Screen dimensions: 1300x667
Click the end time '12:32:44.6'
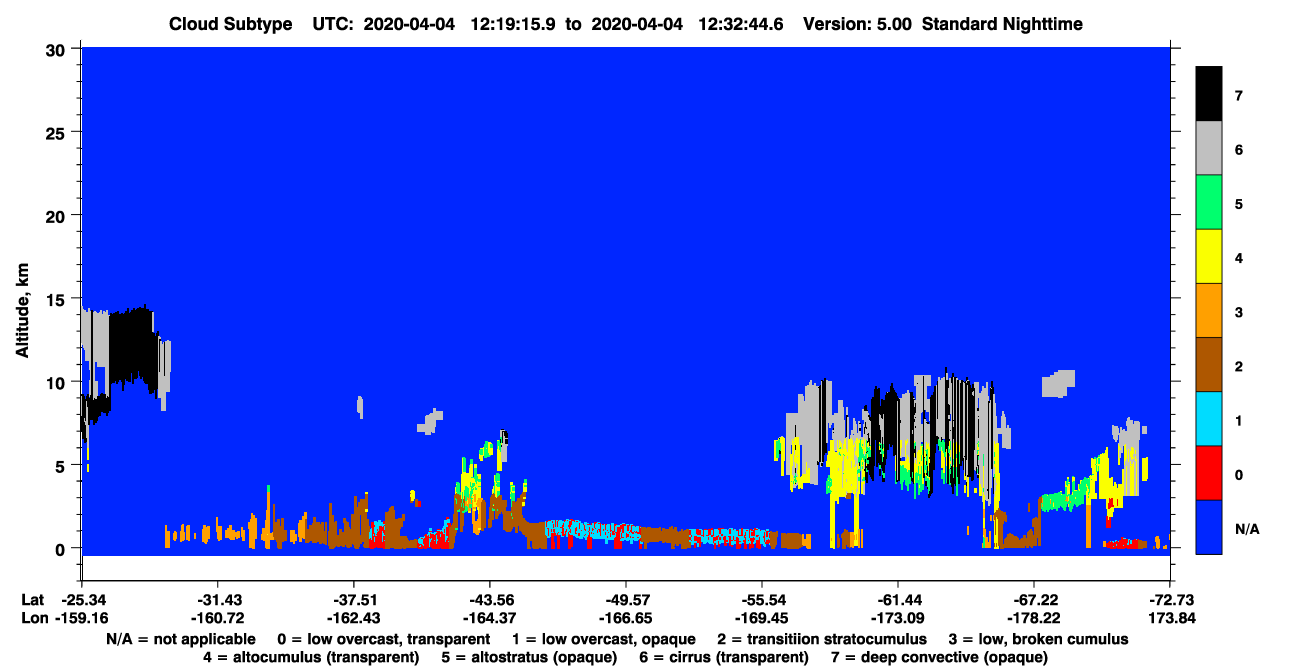pyautogui.click(x=743, y=24)
